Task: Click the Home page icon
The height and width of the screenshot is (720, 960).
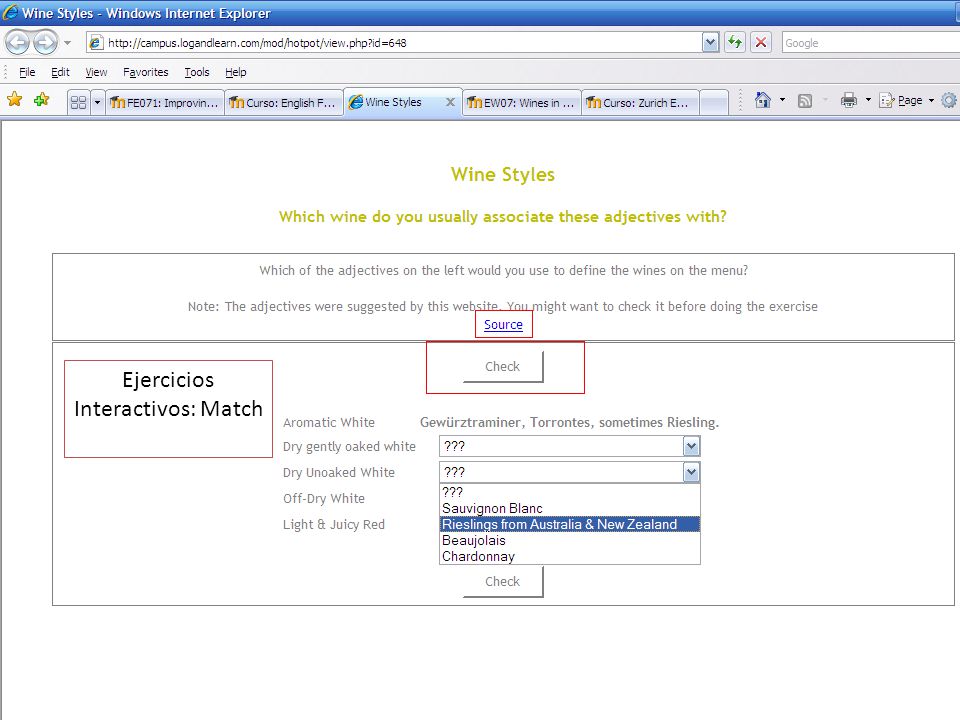Action: (x=762, y=100)
